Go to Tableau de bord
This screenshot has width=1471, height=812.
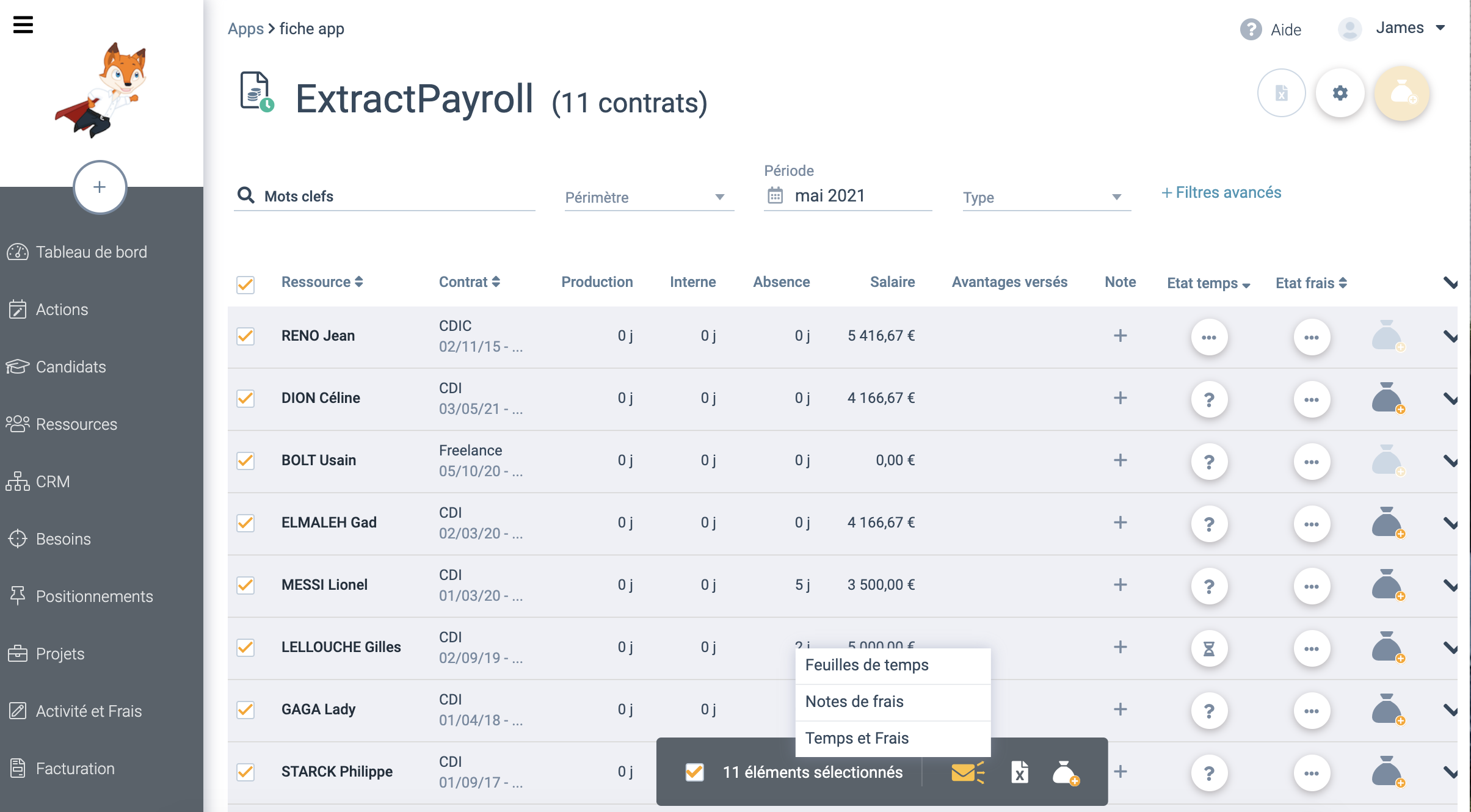click(x=77, y=252)
